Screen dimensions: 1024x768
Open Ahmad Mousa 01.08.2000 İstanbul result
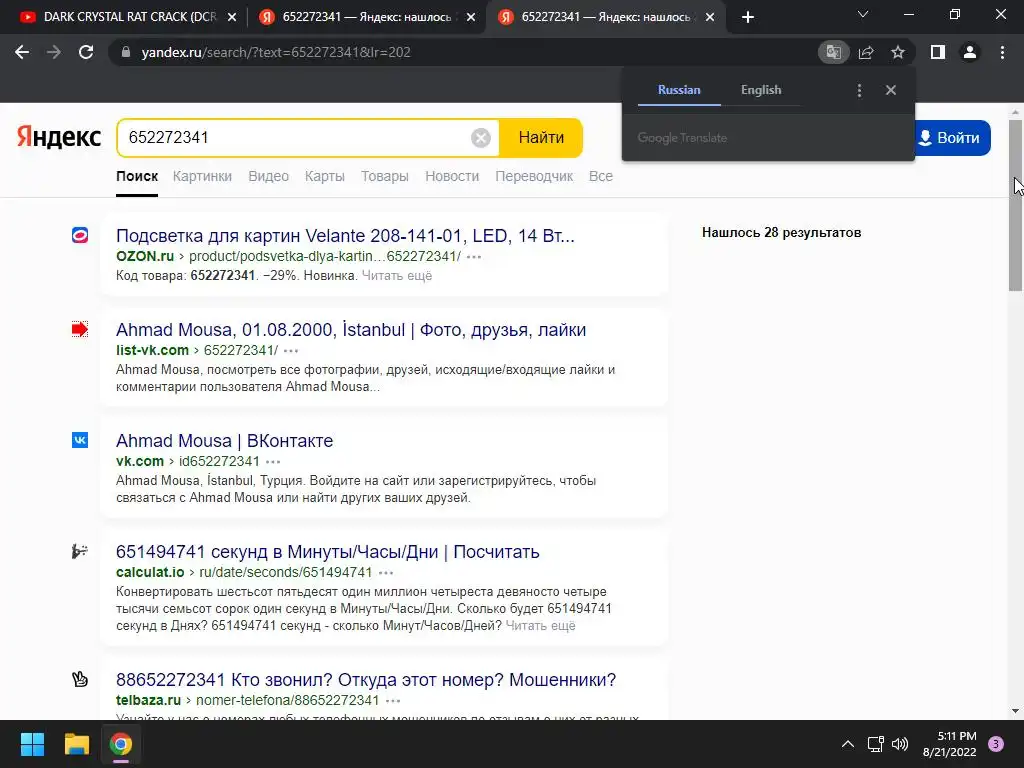[351, 330]
